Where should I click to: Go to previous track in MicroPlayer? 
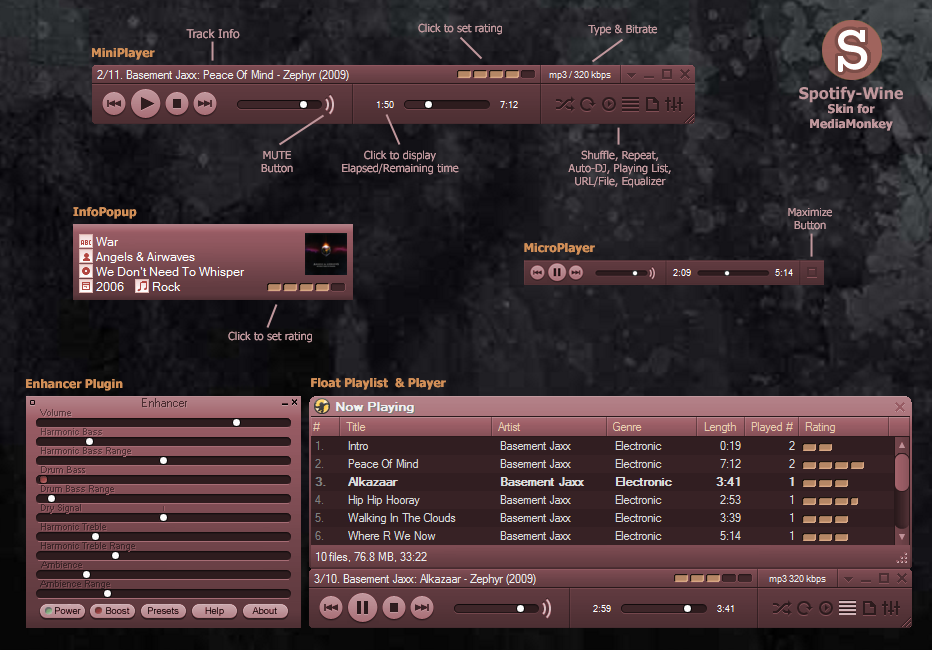(537, 273)
